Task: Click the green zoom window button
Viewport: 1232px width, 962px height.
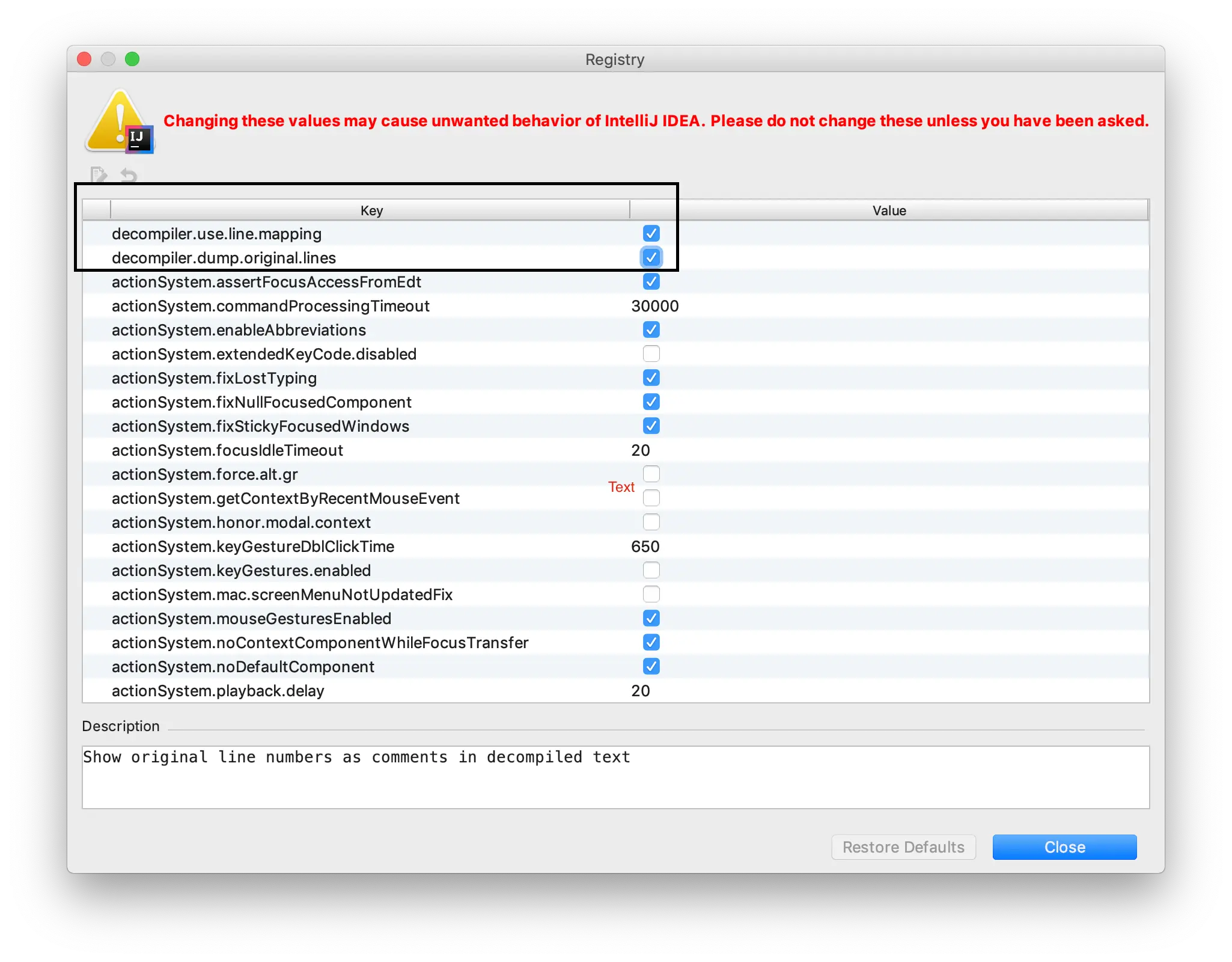Action: click(132, 59)
